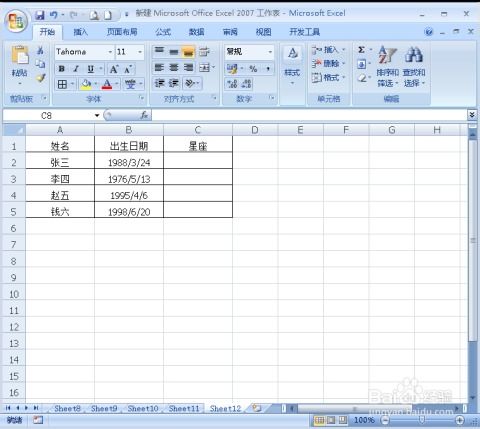Click in the formula bar input

point(309,115)
